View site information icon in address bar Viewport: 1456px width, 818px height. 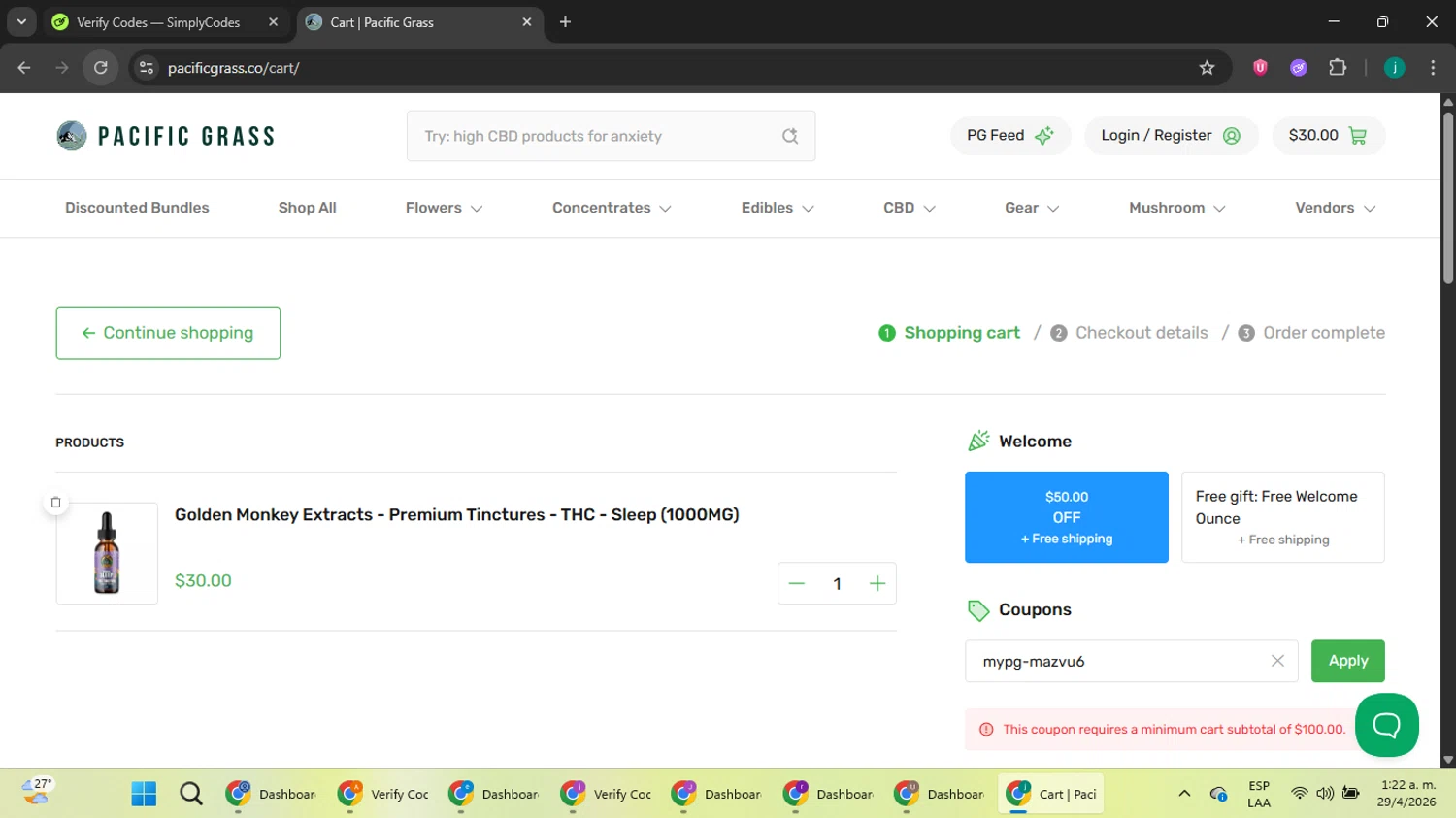point(147,68)
